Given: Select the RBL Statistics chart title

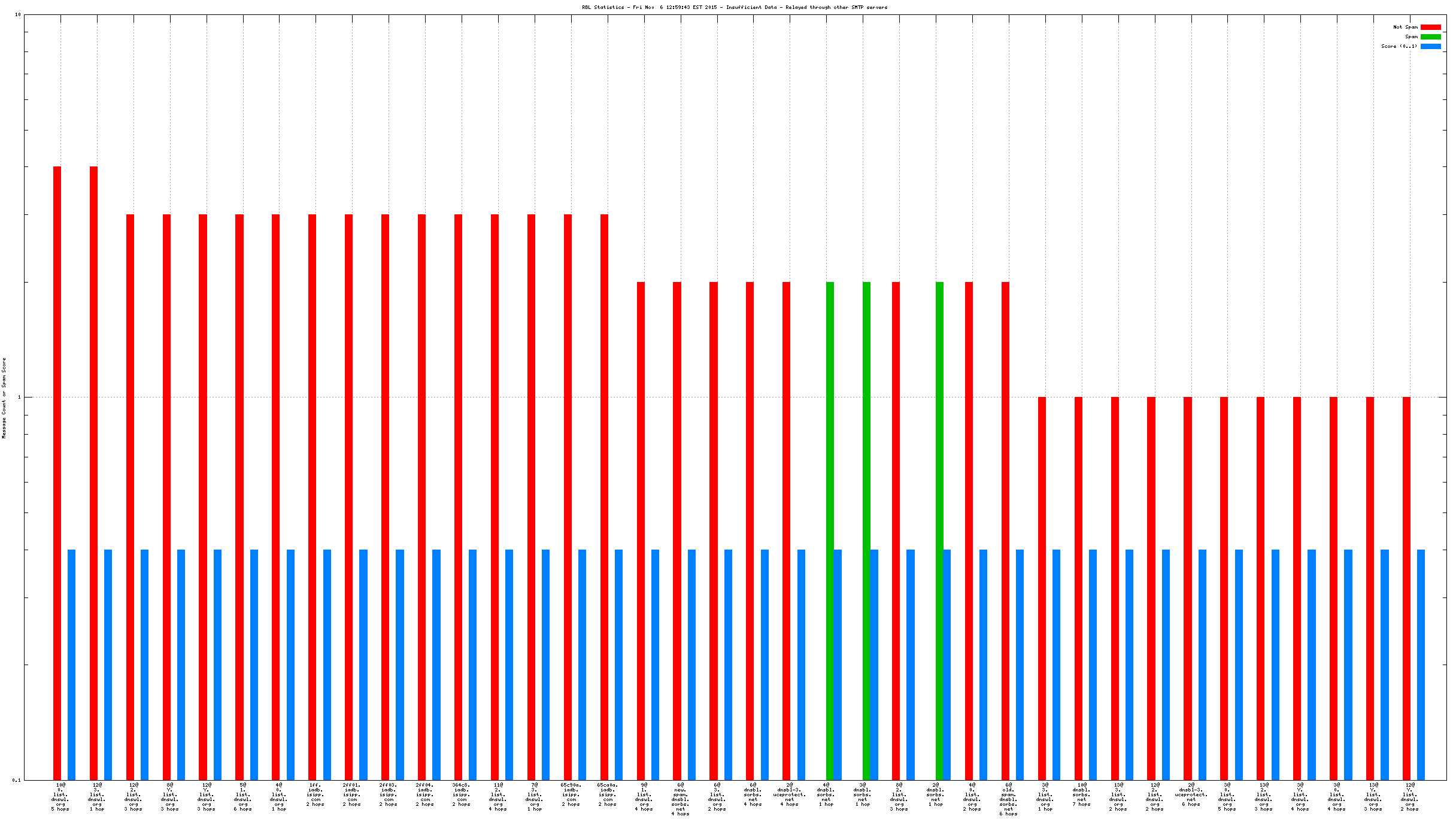Looking at the screenshot, I should tap(735, 8).
